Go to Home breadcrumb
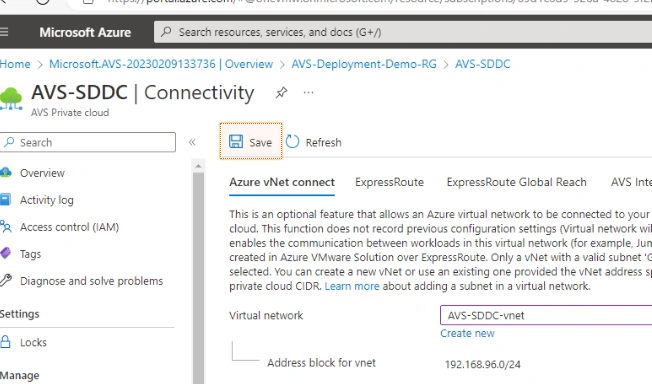The image size is (652, 384). [15, 64]
